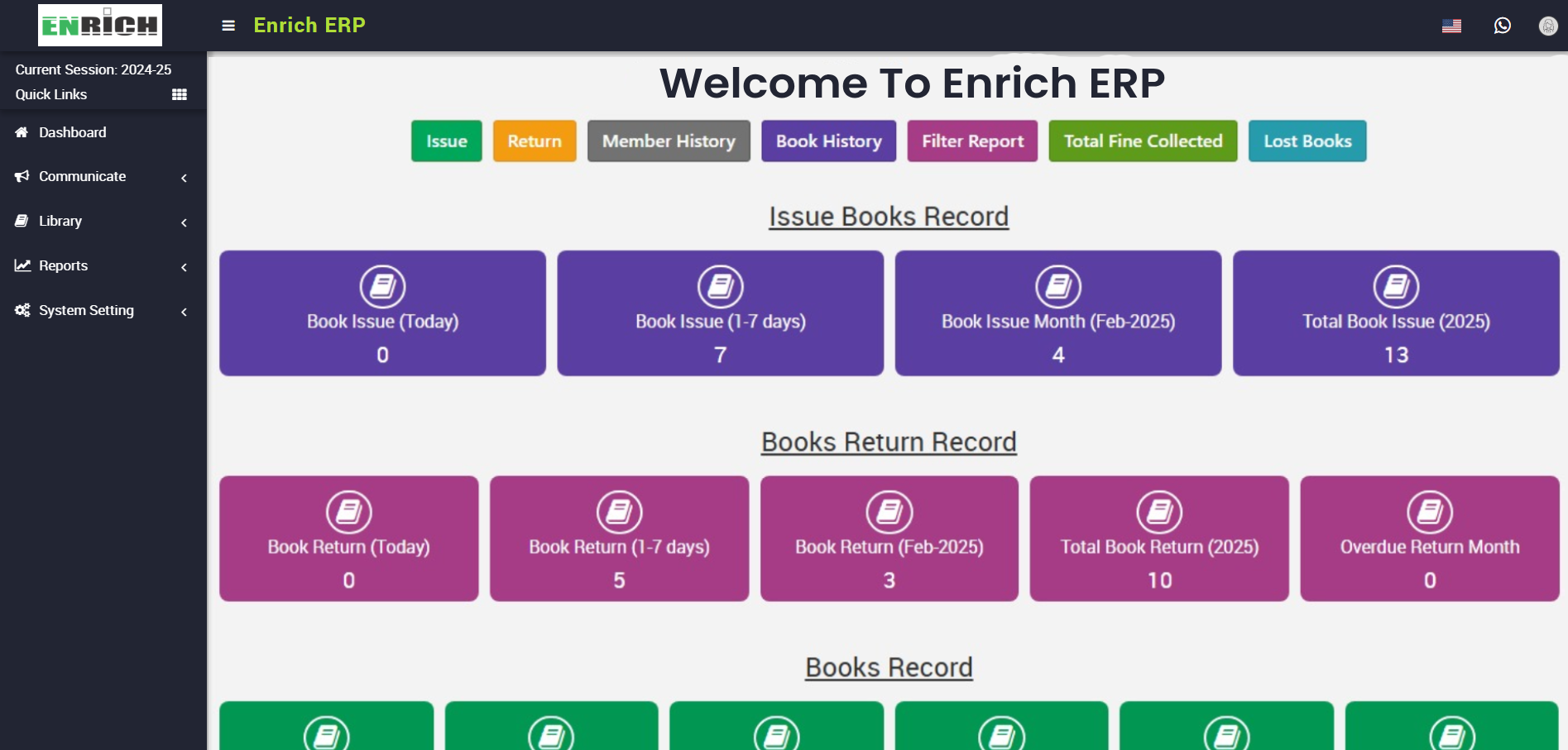The height and width of the screenshot is (750, 1568).
Task: Click the Book Issue (Today) book icon
Action: [x=382, y=286]
